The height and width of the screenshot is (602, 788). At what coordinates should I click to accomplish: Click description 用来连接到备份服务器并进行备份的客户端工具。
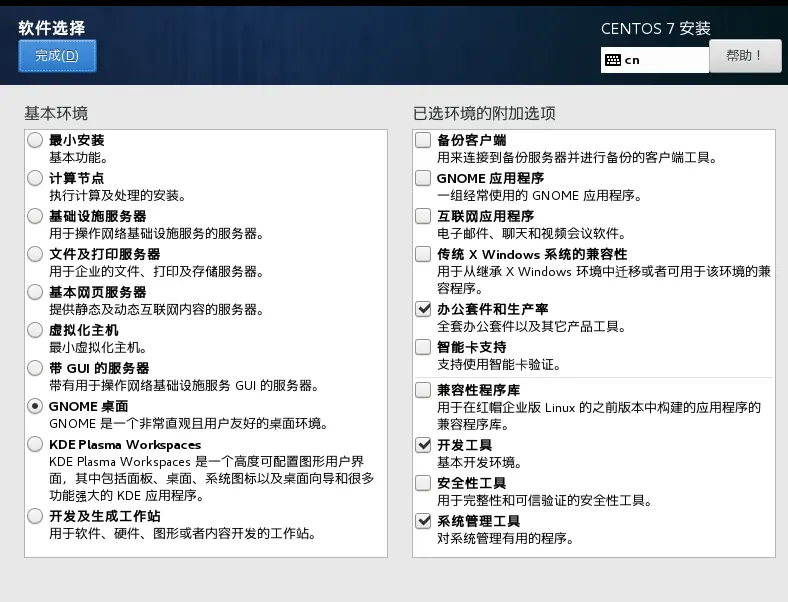pos(577,158)
